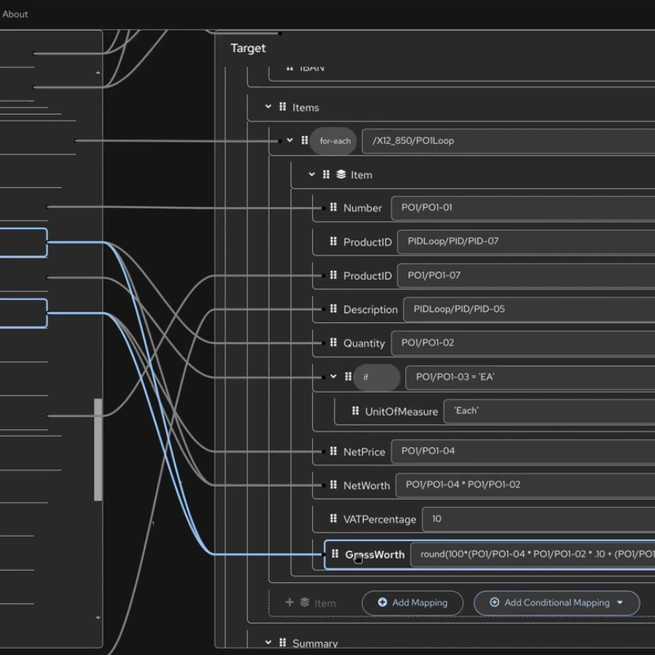The width and height of the screenshot is (655, 655).
Task: Click the grip handle beside the Item row
Action: pos(326,174)
